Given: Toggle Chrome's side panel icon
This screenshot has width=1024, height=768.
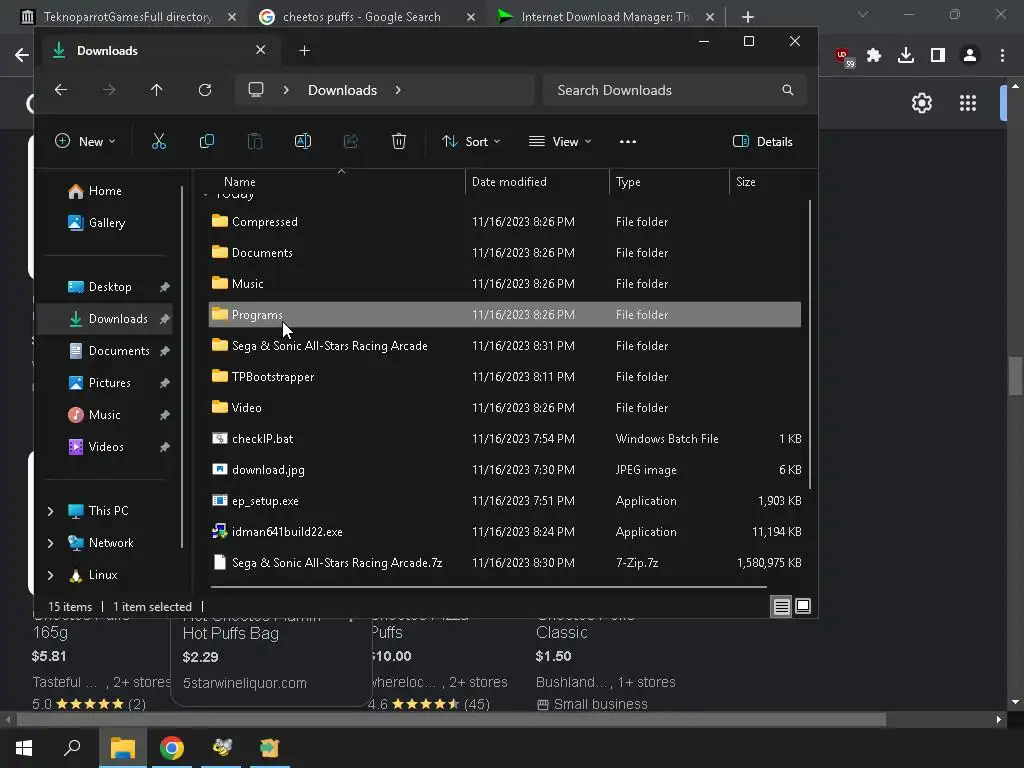Looking at the screenshot, I should 938,56.
